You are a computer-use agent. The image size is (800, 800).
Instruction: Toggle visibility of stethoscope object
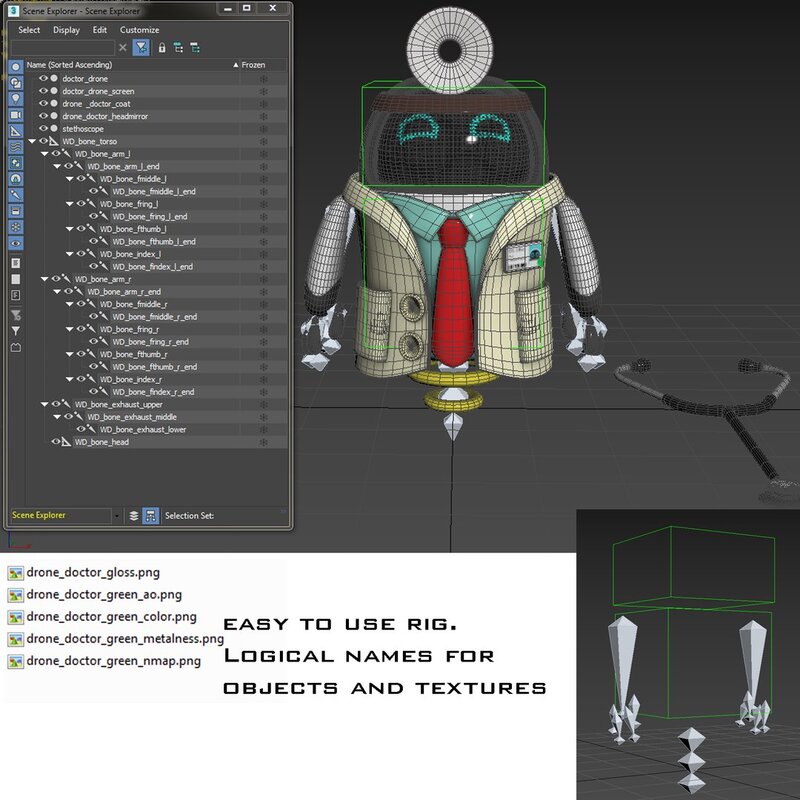43,129
